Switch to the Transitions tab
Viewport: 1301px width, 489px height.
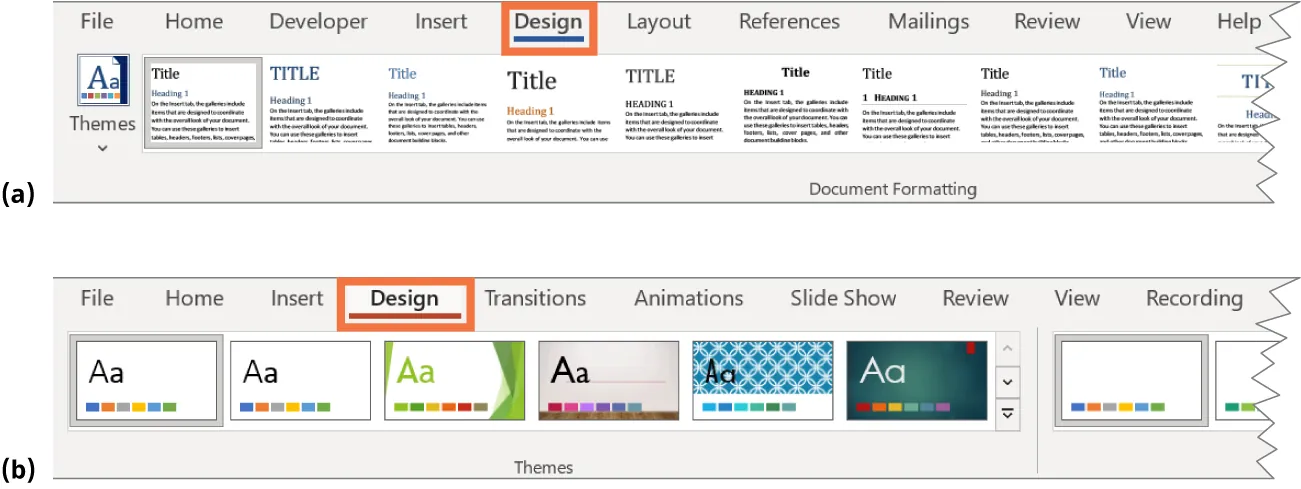[x=535, y=298]
